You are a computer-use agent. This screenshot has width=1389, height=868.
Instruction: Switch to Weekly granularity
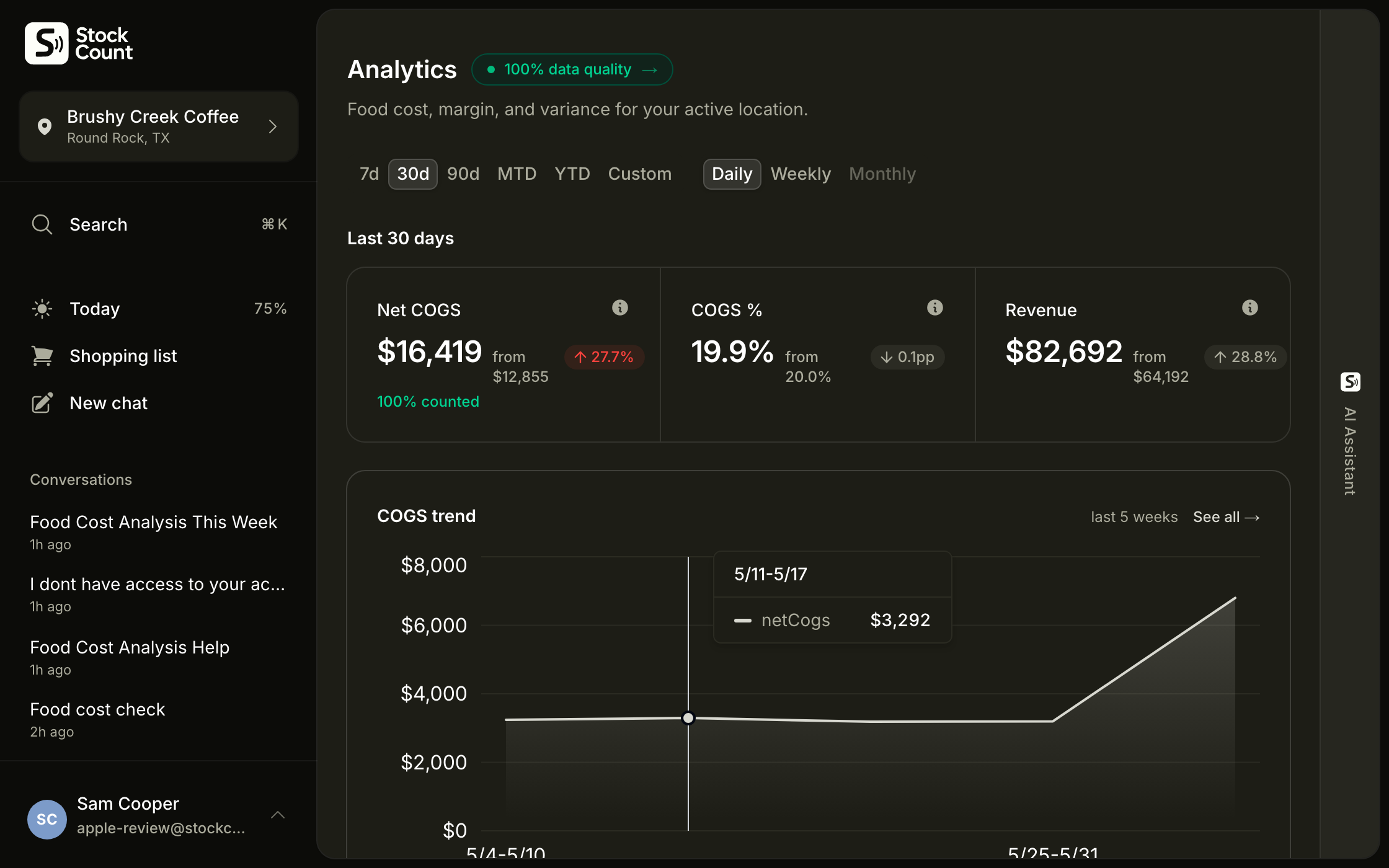click(x=801, y=174)
